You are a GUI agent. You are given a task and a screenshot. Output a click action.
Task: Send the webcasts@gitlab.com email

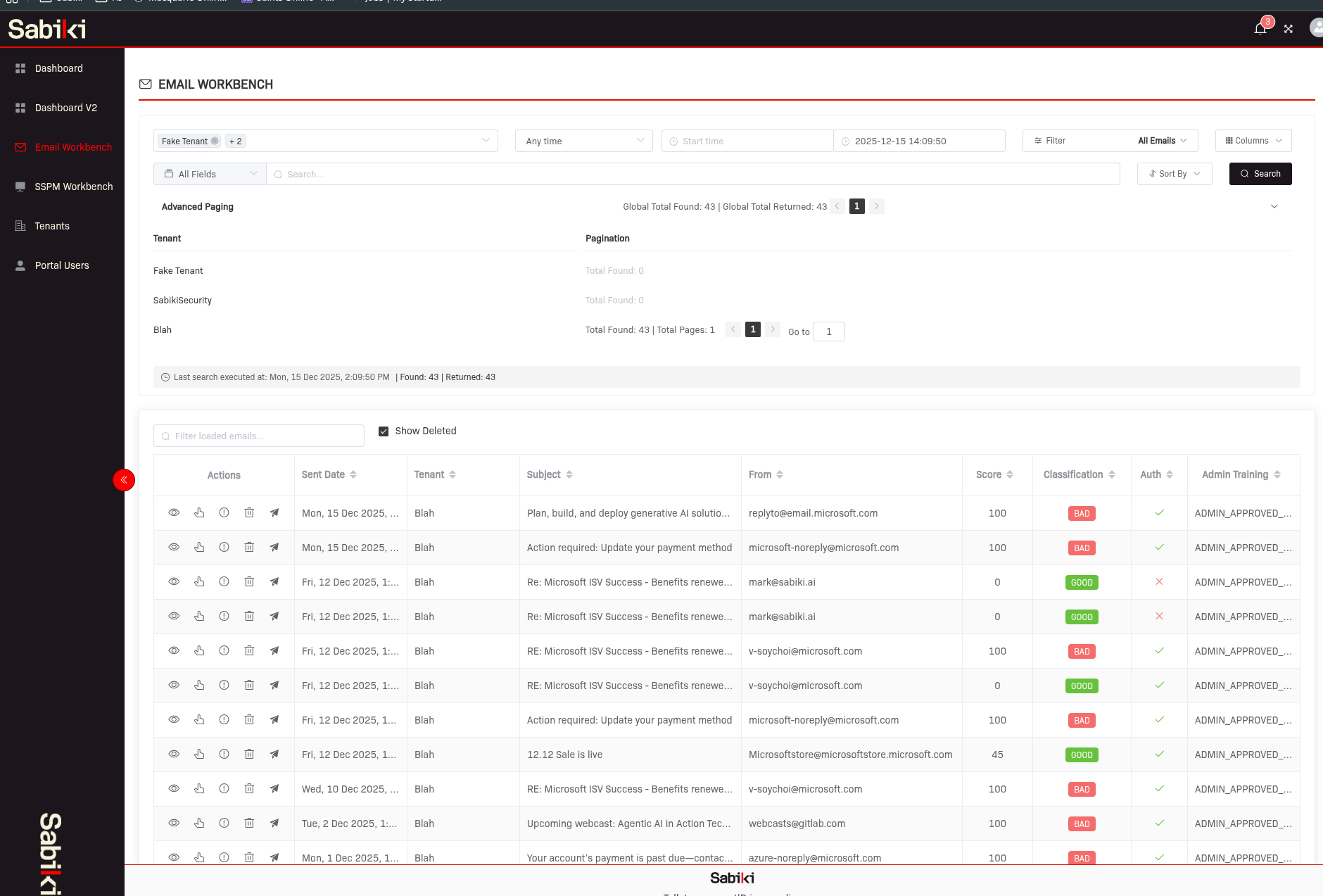click(274, 824)
